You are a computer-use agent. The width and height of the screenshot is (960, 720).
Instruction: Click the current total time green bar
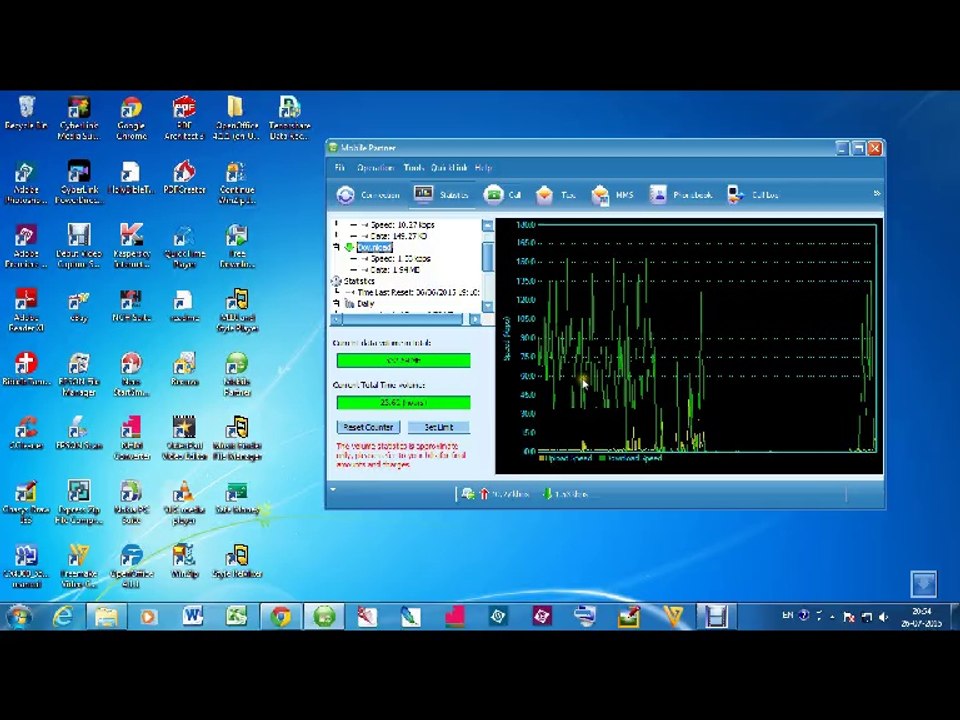403,403
